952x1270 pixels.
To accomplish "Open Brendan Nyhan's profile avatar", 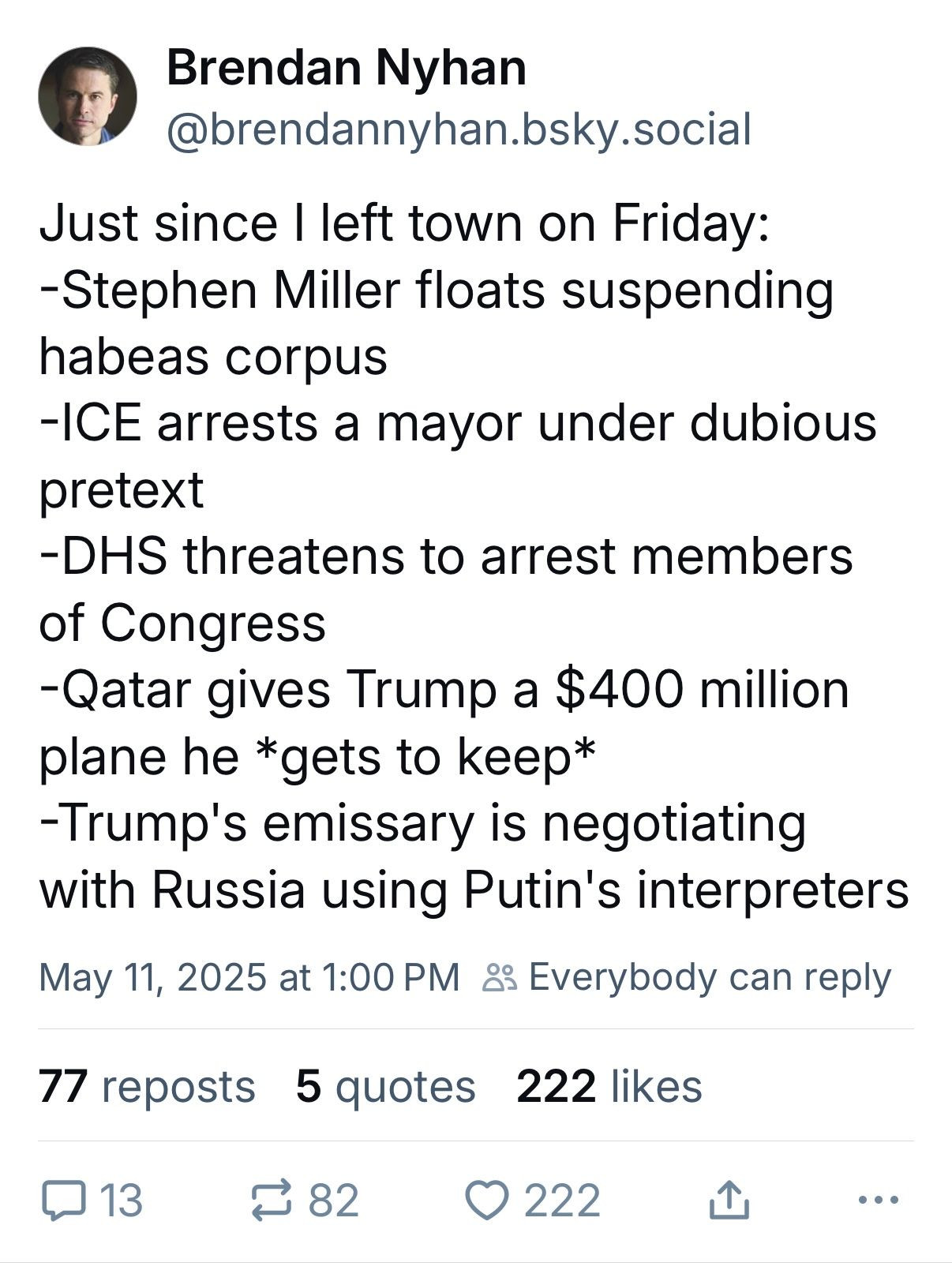I will [x=88, y=96].
